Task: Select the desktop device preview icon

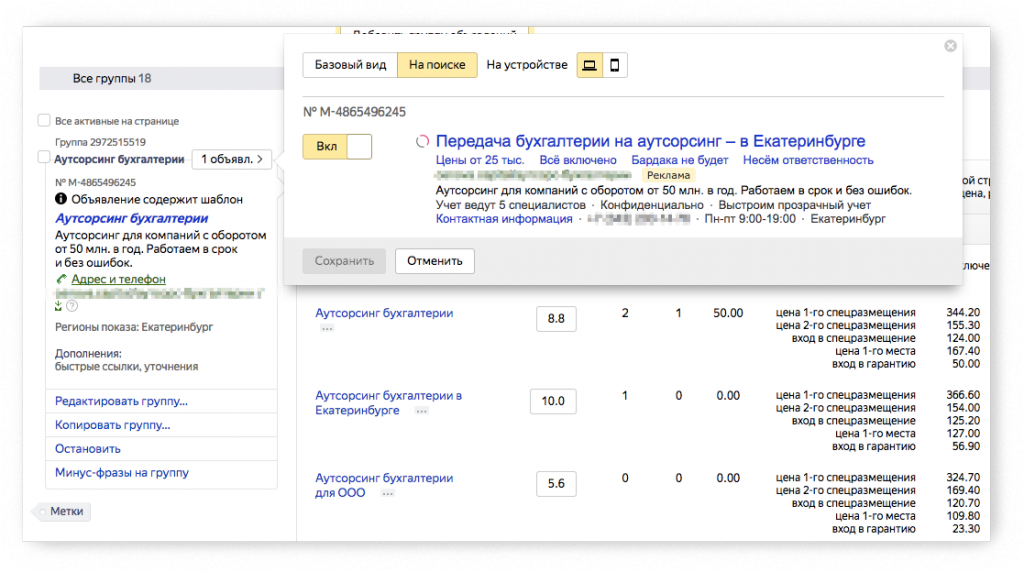Action: point(590,66)
